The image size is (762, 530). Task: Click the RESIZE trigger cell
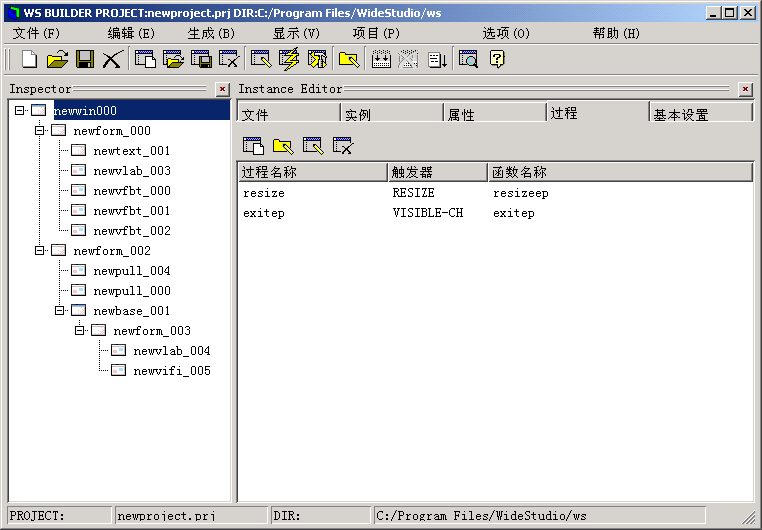pos(414,193)
